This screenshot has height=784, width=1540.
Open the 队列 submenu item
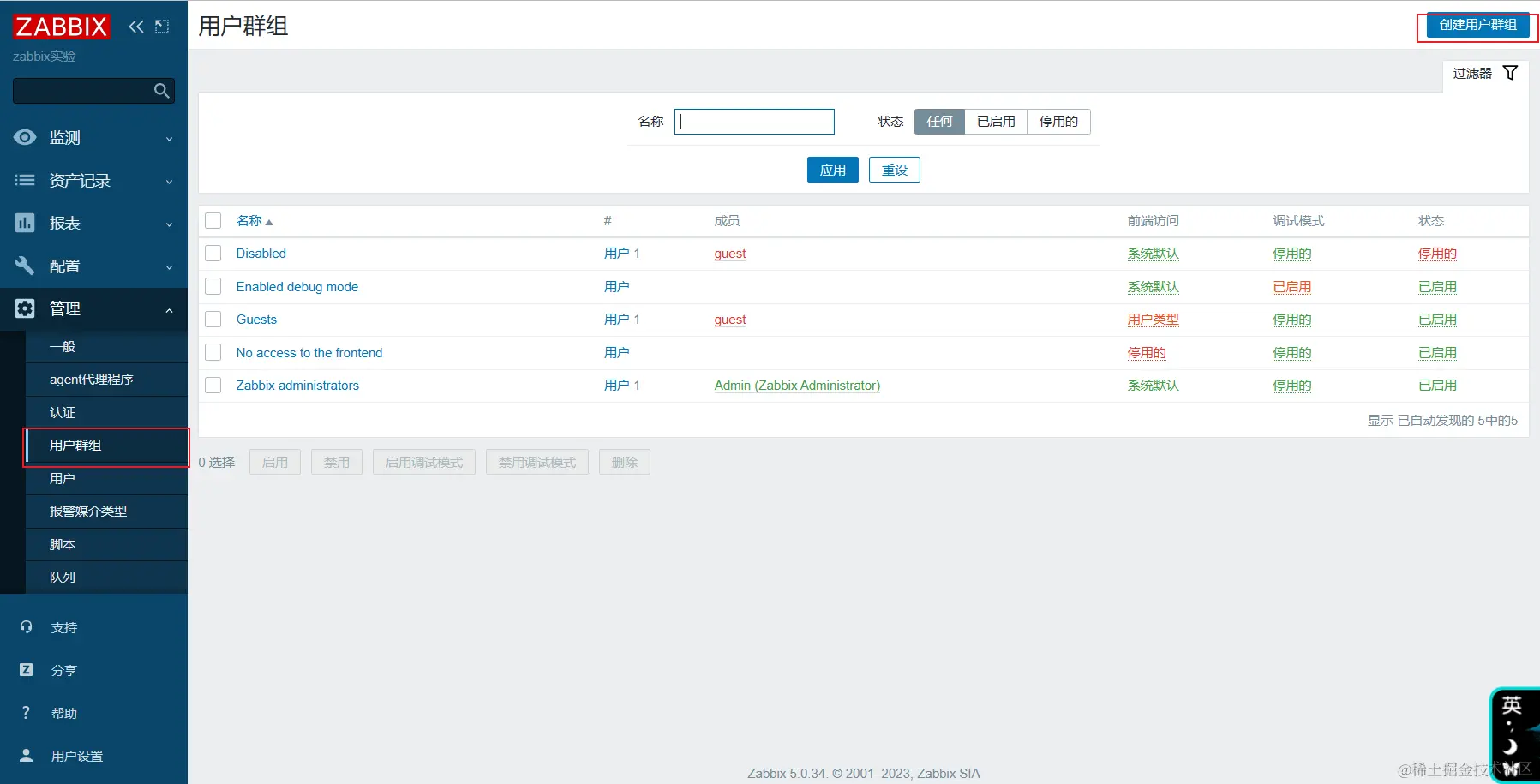tap(106, 578)
